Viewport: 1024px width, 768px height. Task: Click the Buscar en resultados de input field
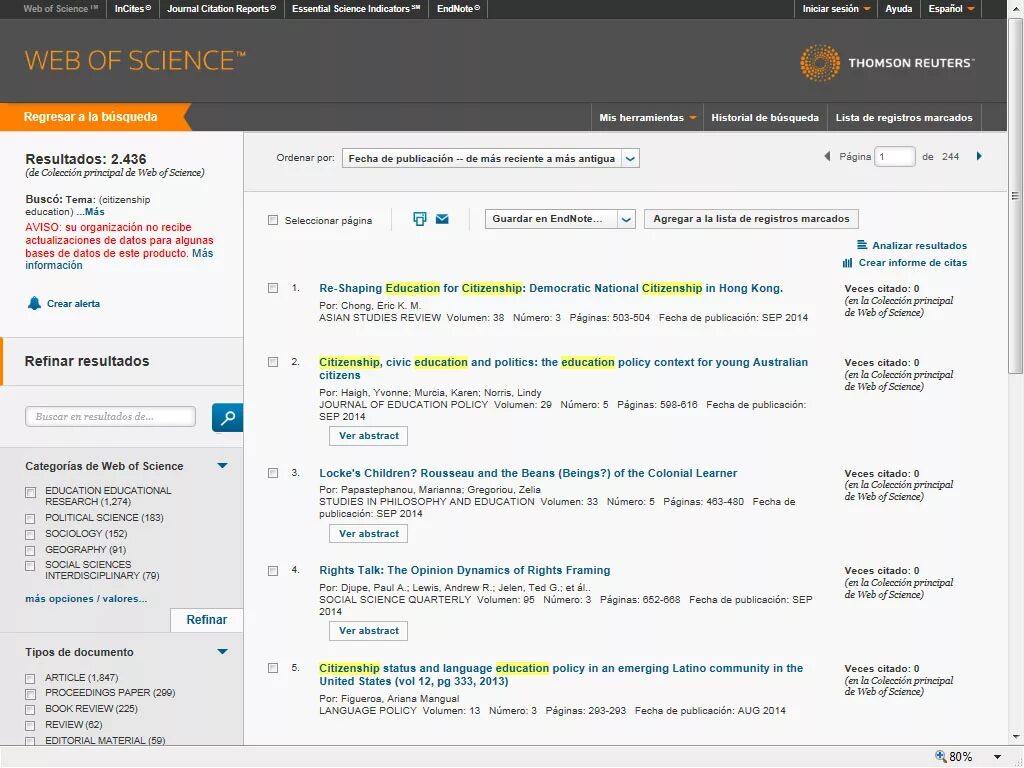pos(110,417)
